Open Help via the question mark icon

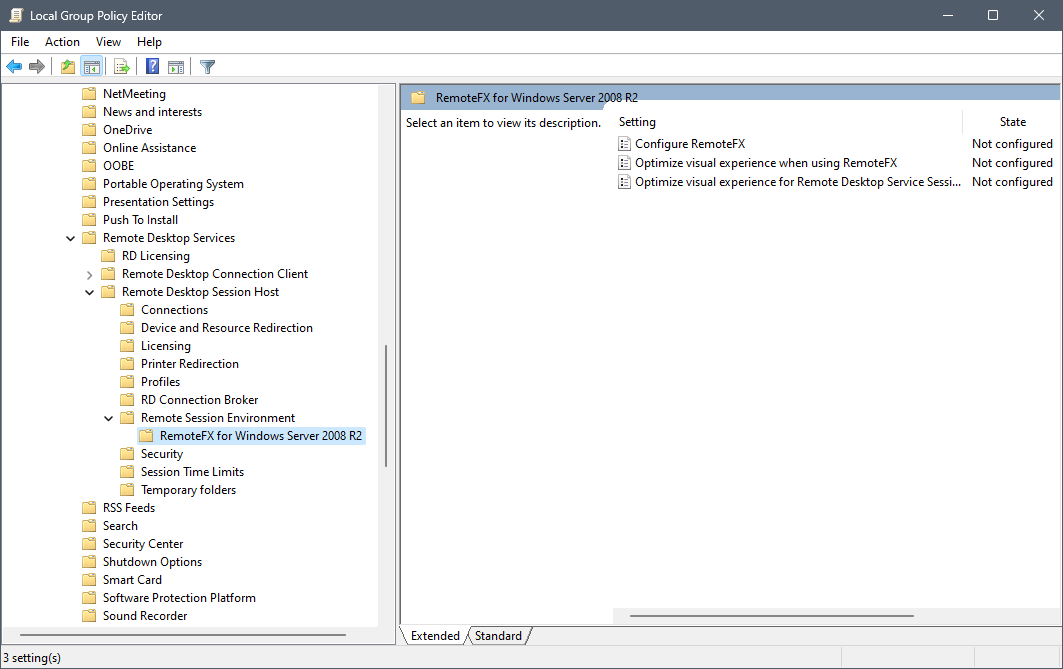pos(152,67)
